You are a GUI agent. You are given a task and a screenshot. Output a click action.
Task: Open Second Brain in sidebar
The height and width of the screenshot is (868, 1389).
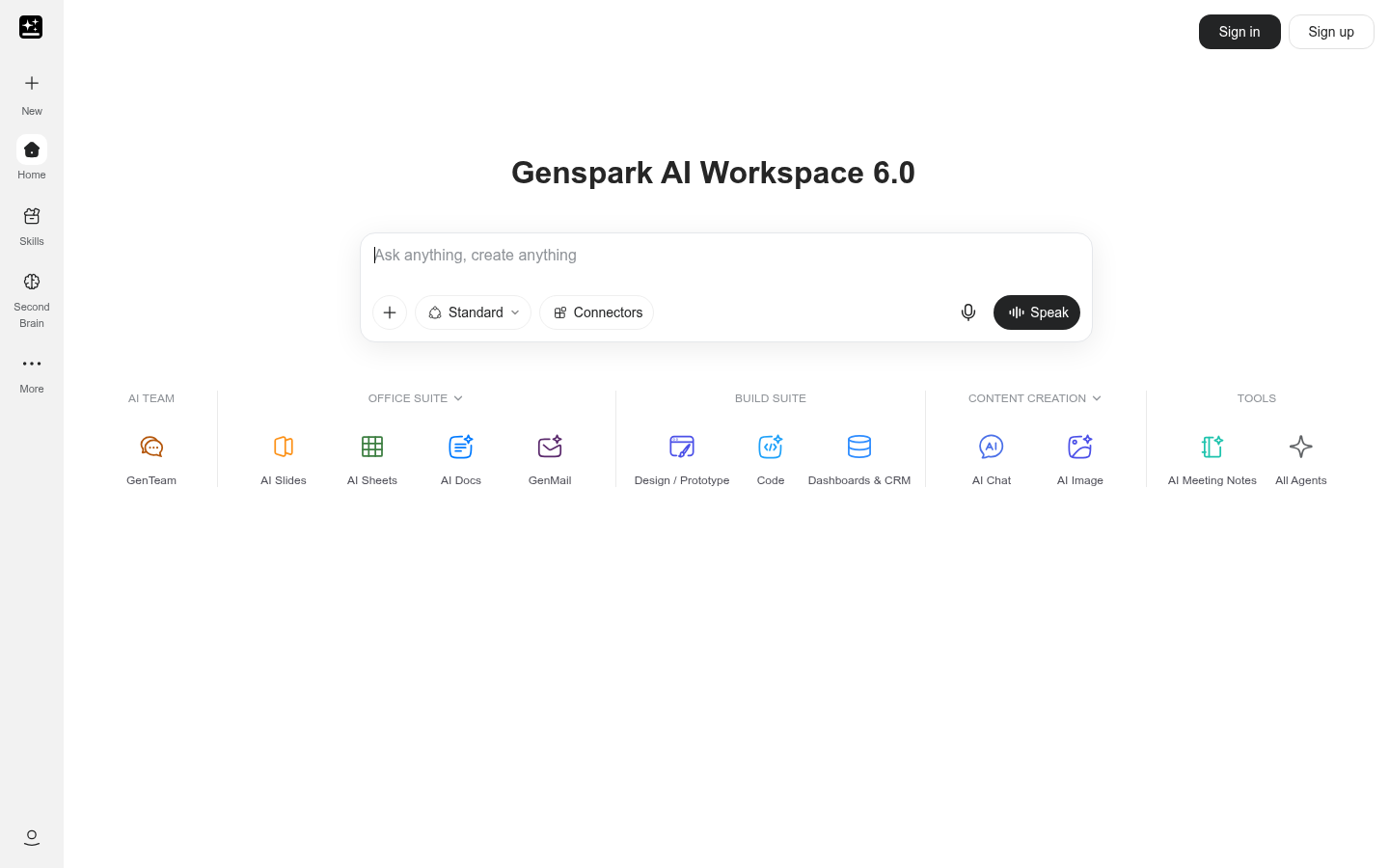click(x=32, y=299)
